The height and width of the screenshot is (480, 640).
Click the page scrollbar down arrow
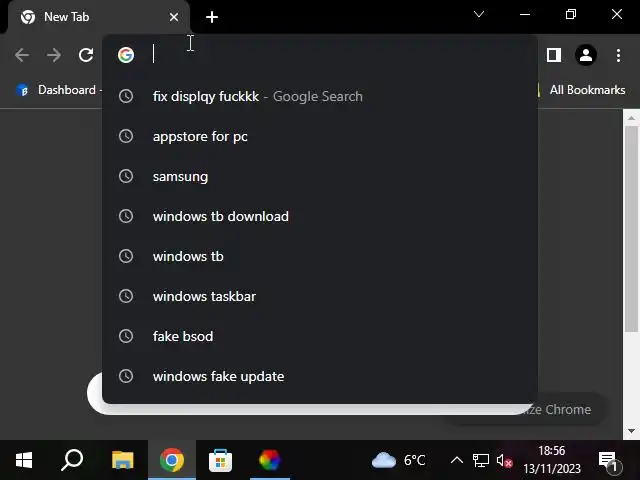(631, 431)
